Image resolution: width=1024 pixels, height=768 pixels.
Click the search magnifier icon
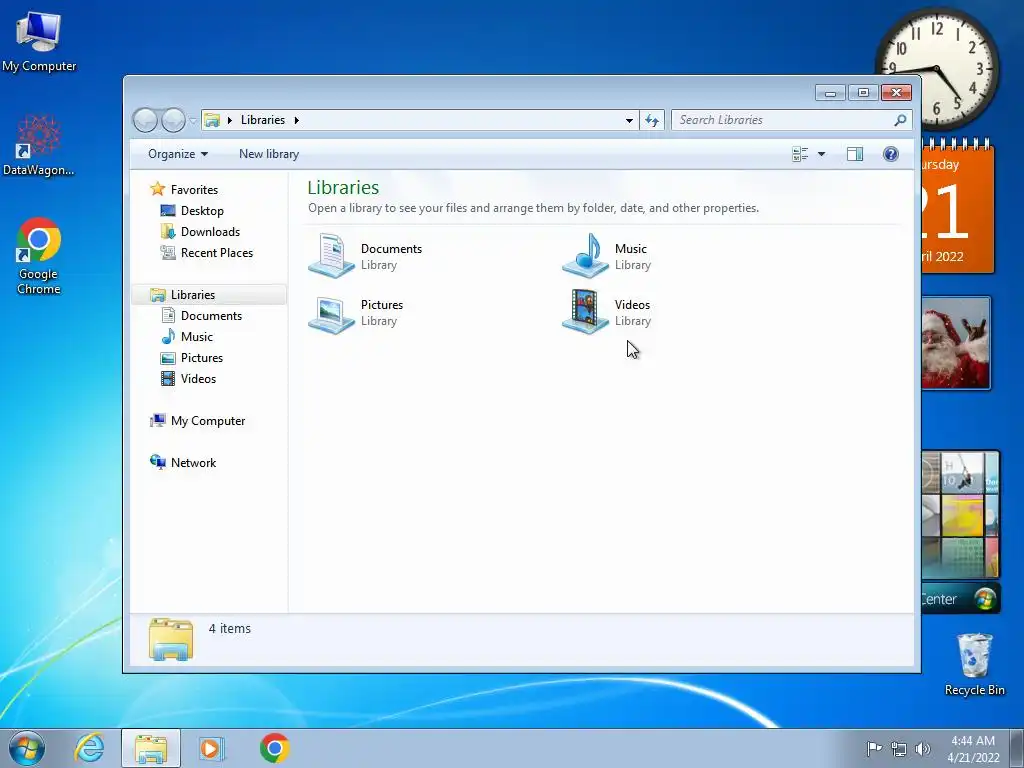pyautogui.click(x=900, y=120)
